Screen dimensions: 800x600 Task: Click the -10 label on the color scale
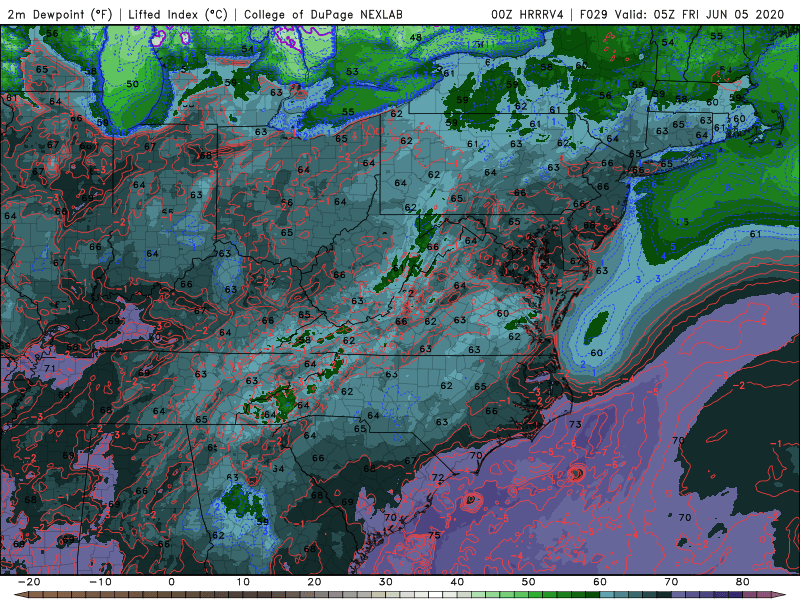point(100,582)
